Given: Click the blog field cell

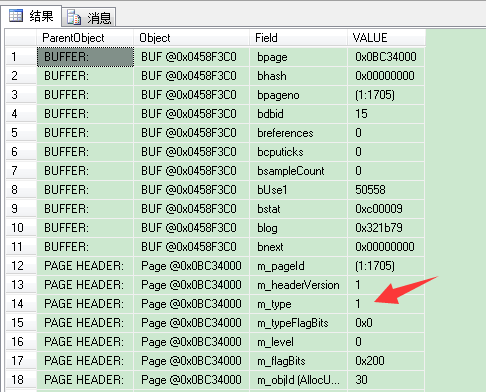Looking at the screenshot, I should click(298, 228).
